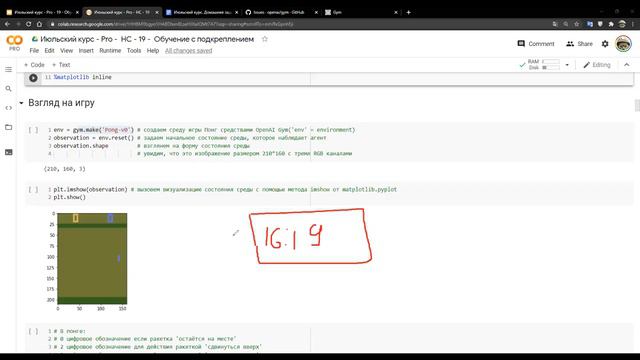
Task: Open the browser profile avatar in toolbar
Action: (622, 24)
